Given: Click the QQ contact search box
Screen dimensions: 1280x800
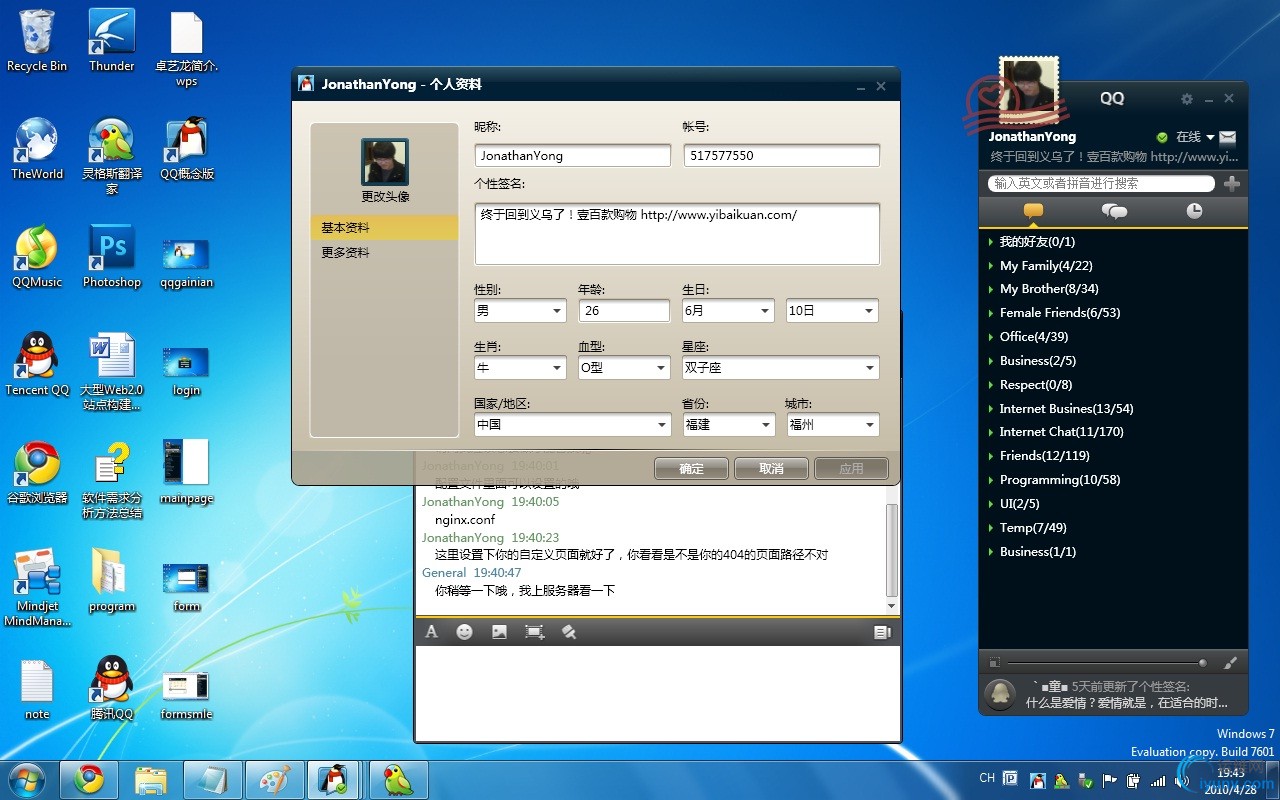Looking at the screenshot, I should 1101,183.
